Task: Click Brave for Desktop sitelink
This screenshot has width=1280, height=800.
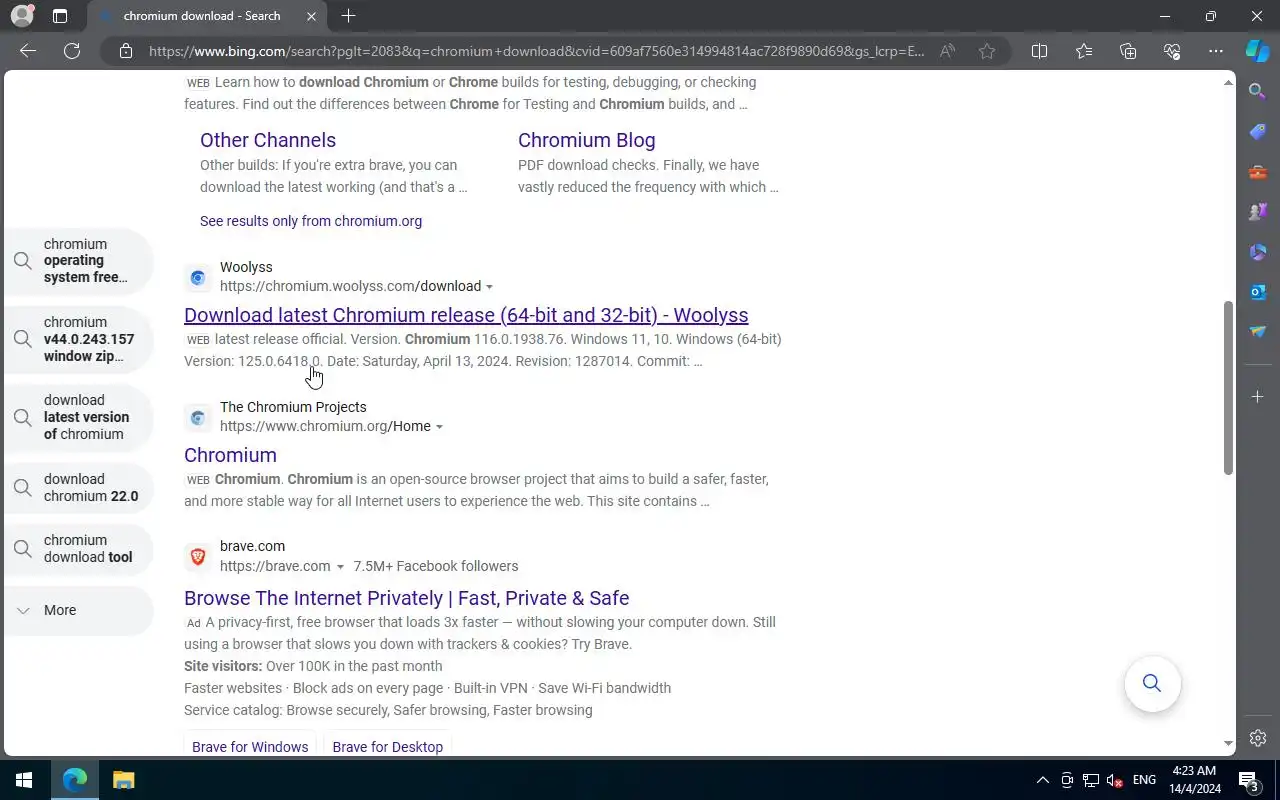Action: point(387,745)
